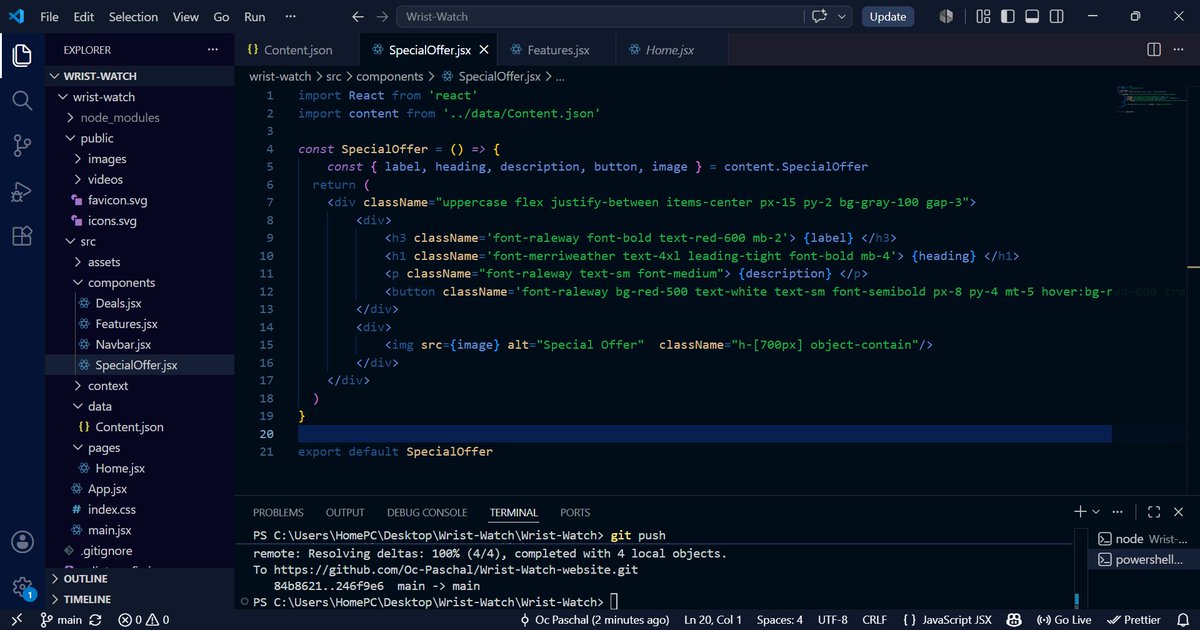
Task: Close the terminal panel
Action: click(1179, 512)
